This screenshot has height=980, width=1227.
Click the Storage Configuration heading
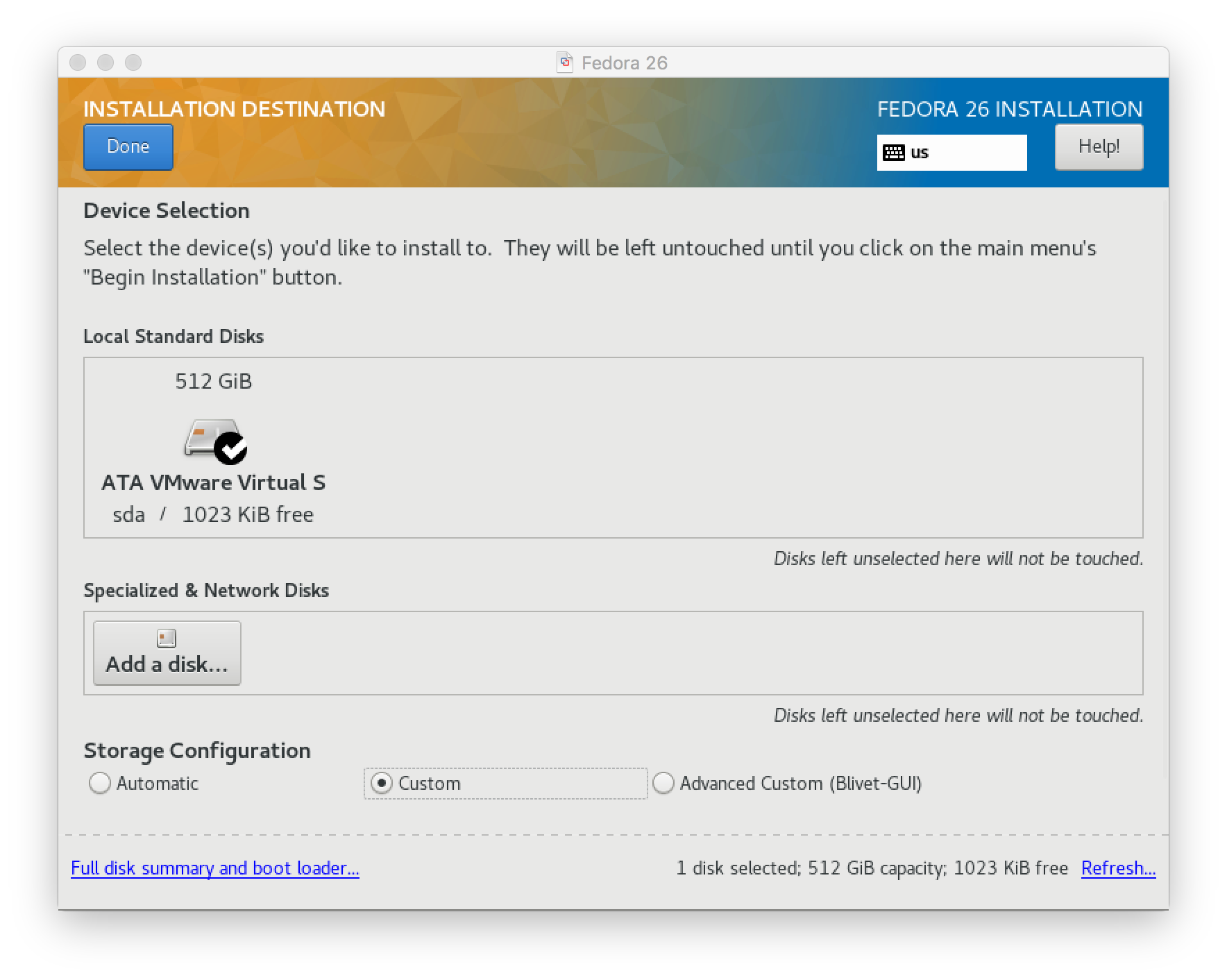(197, 750)
